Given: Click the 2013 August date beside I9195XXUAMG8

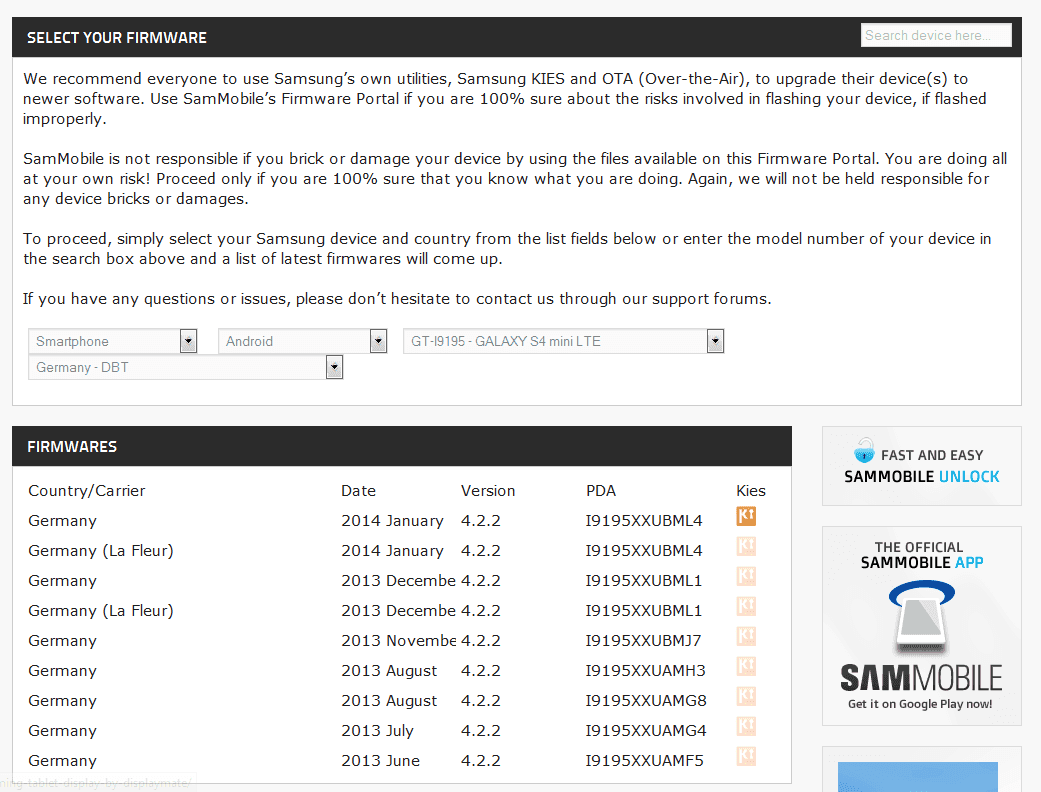Looking at the screenshot, I should [389, 700].
